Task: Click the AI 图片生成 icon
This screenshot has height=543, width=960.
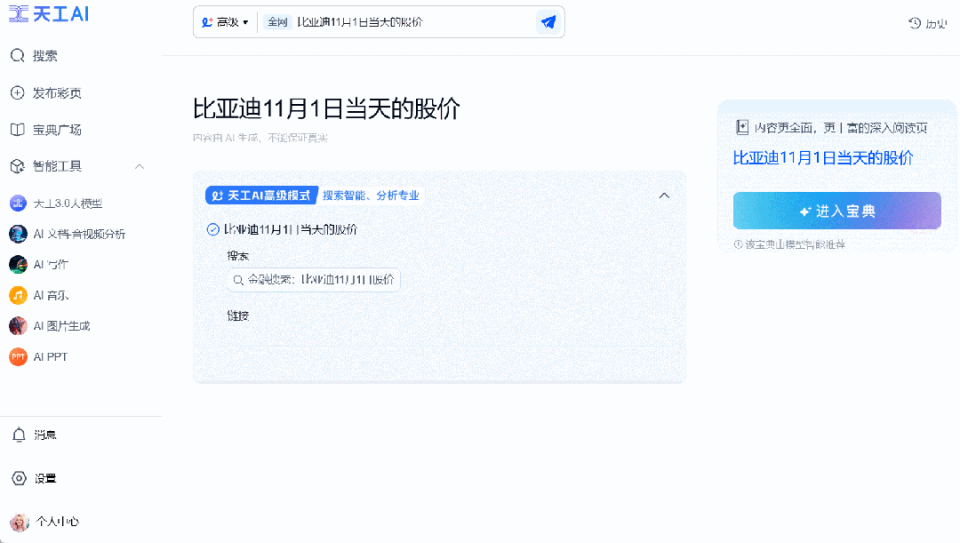Action: (18, 326)
